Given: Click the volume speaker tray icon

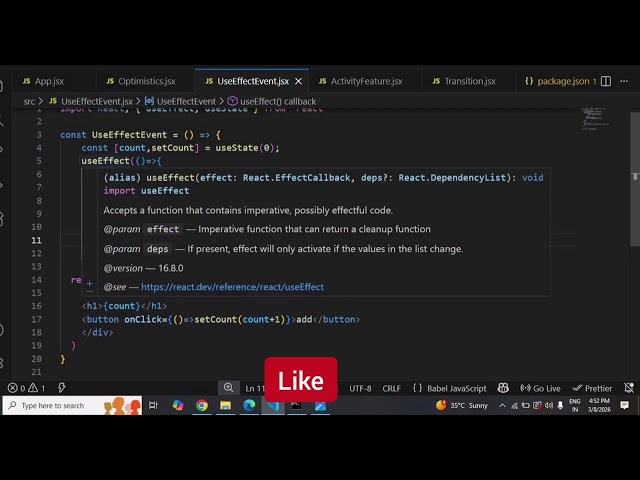Looking at the screenshot, I should pyautogui.click(x=549, y=405).
